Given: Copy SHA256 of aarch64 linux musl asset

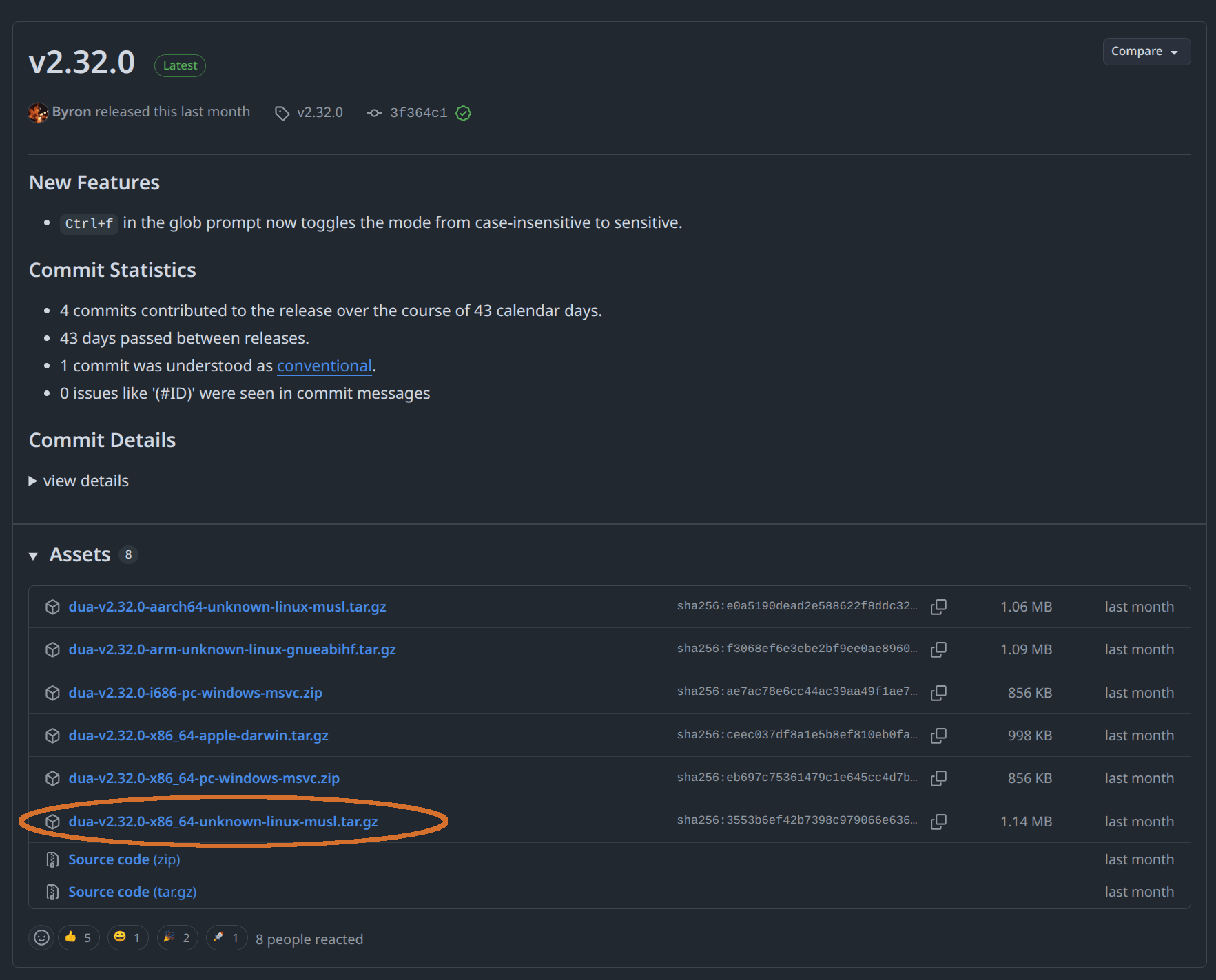Looking at the screenshot, I should pos(938,607).
